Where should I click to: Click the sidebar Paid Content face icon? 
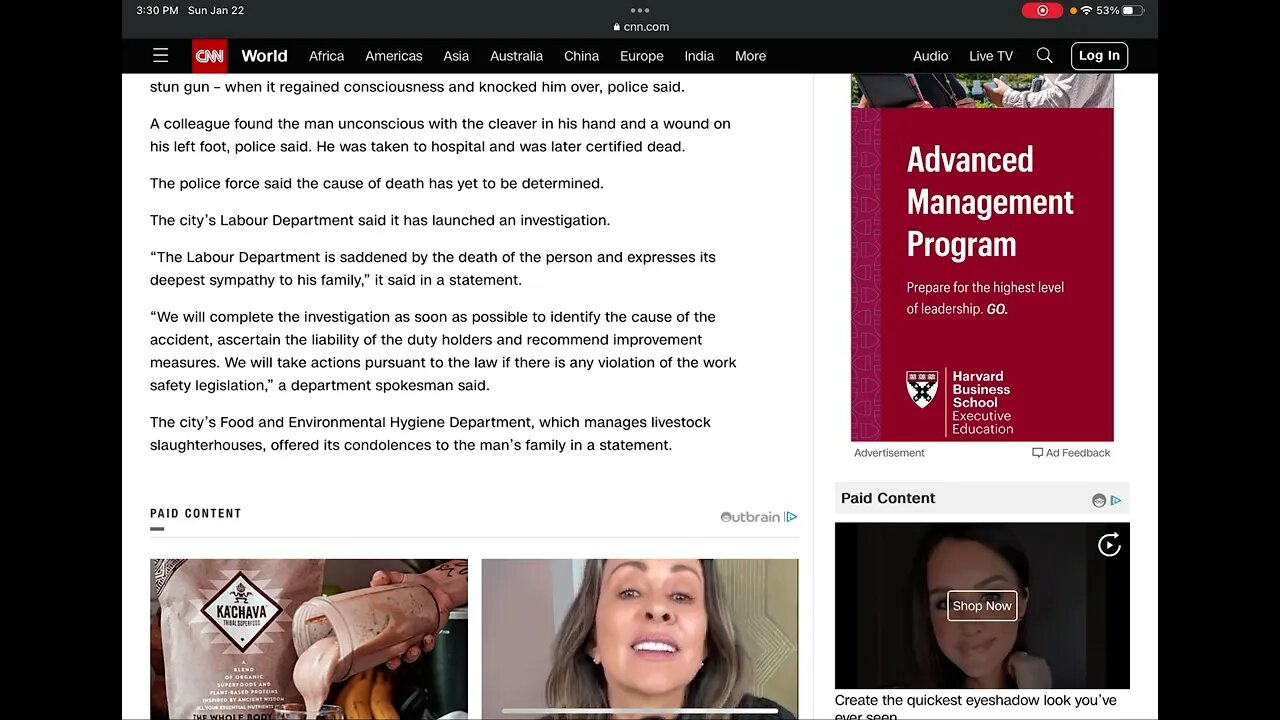click(1099, 500)
